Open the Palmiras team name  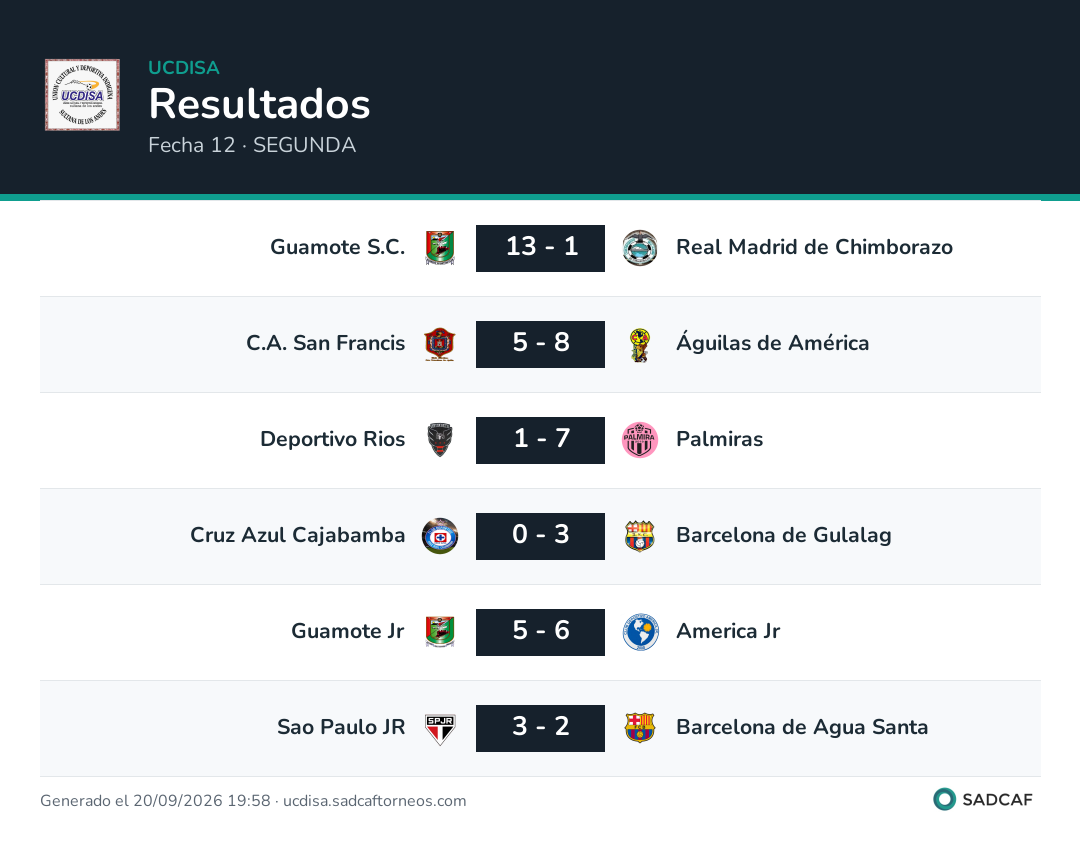coord(720,439)
